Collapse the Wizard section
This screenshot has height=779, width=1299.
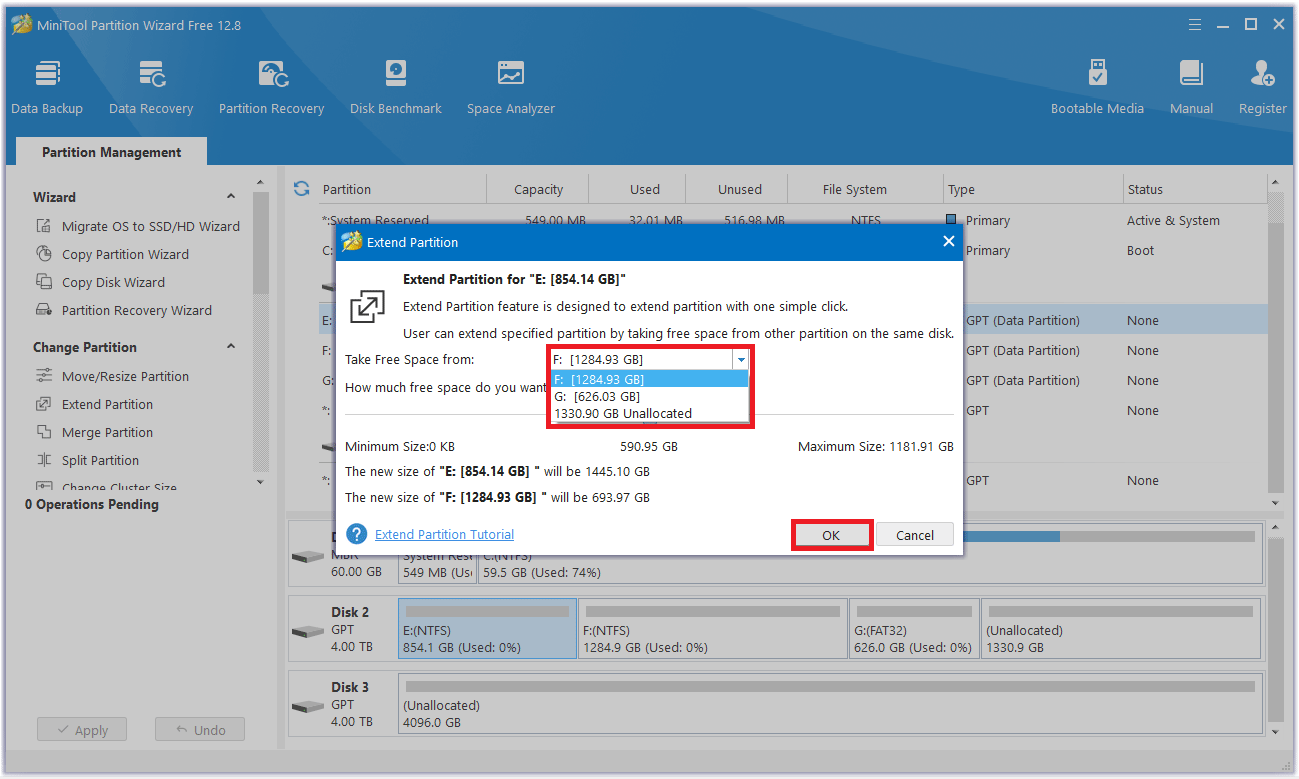pyautogui.click(x=231, y=197)
